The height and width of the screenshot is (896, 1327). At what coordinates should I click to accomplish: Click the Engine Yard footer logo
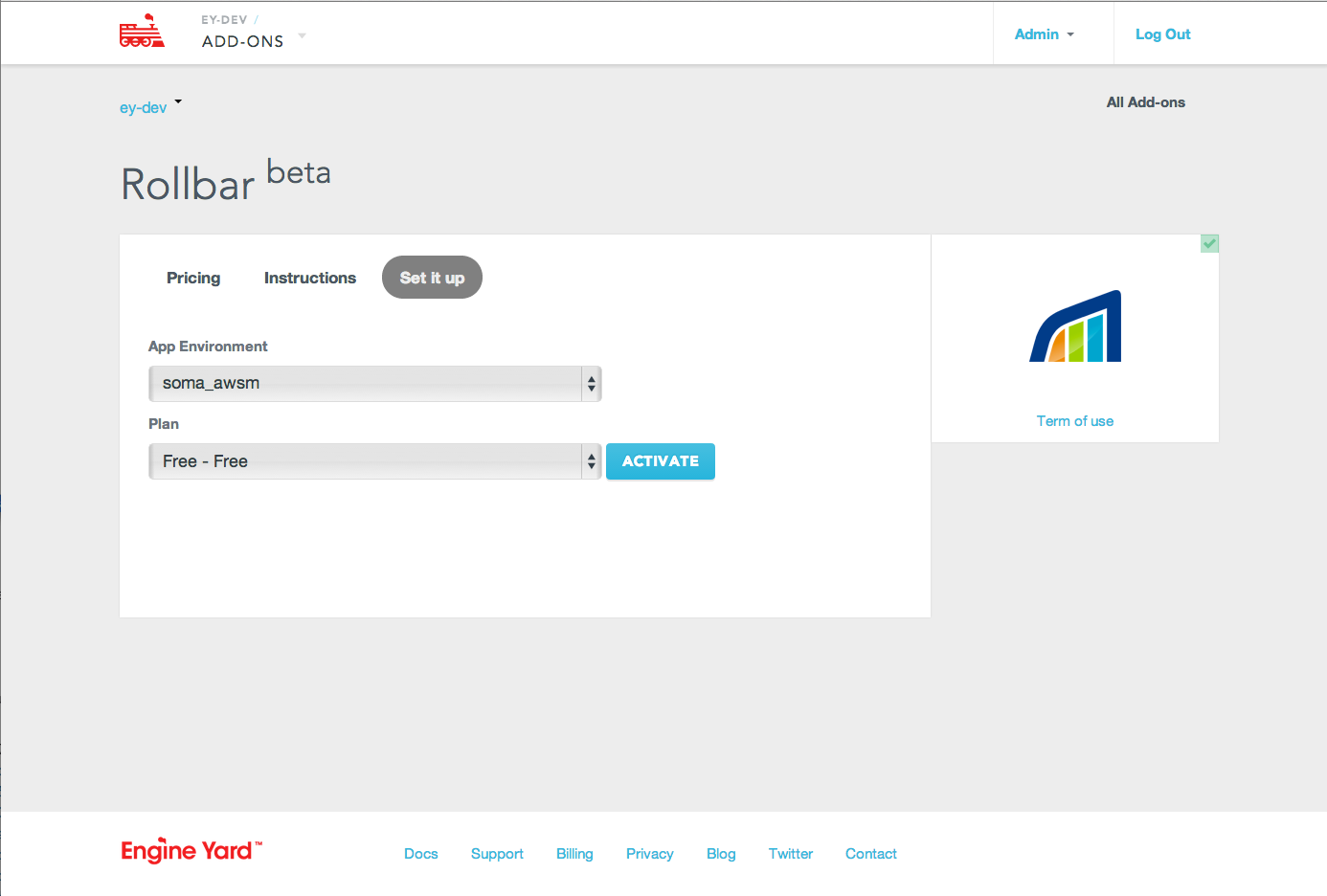pyautogui.click(x=191, y=850)
